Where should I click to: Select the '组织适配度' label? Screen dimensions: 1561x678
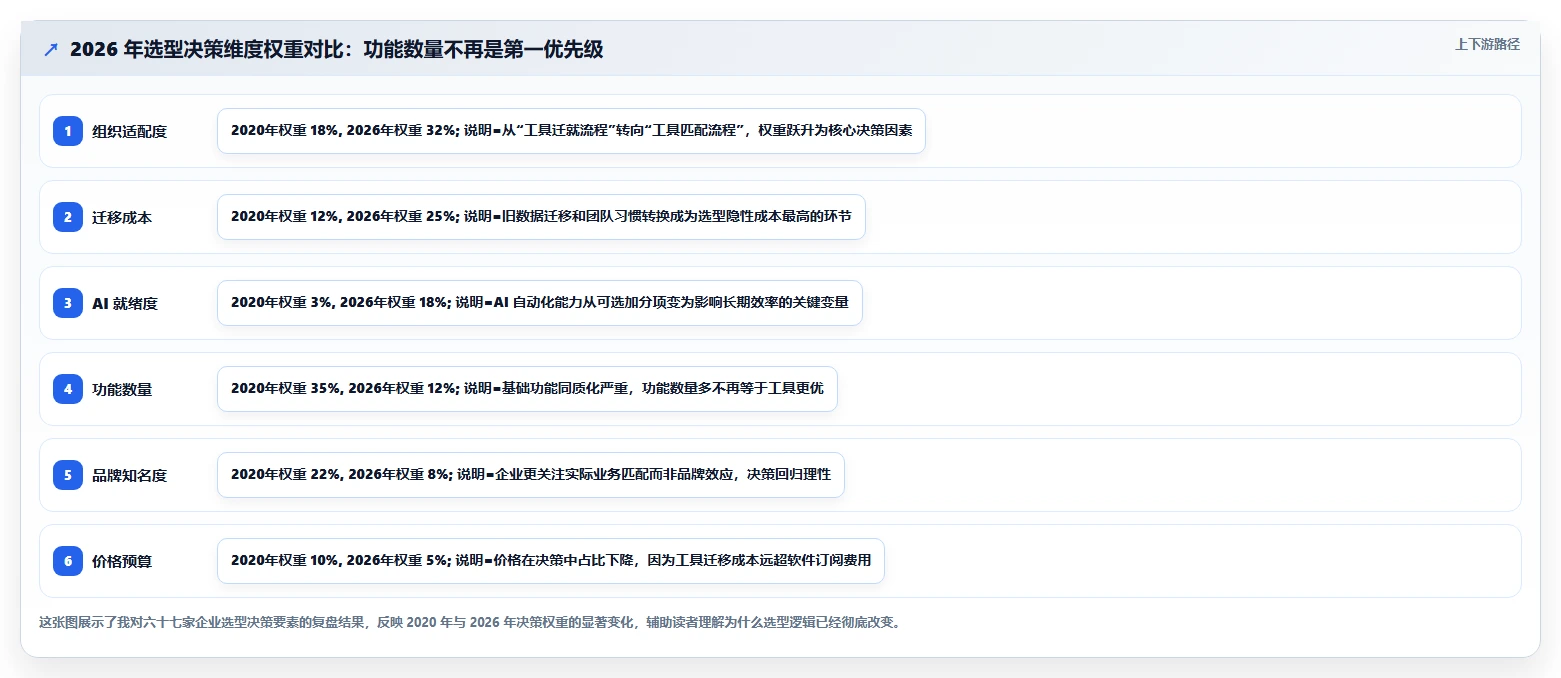[129, 132]
